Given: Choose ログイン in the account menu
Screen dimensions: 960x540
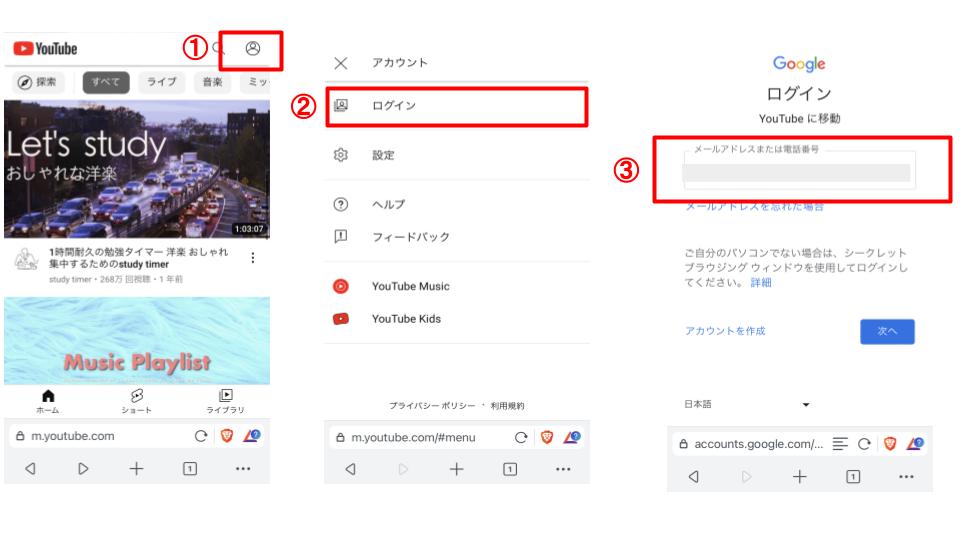Looking at the screenshot, I should click(x=457, y=106).
